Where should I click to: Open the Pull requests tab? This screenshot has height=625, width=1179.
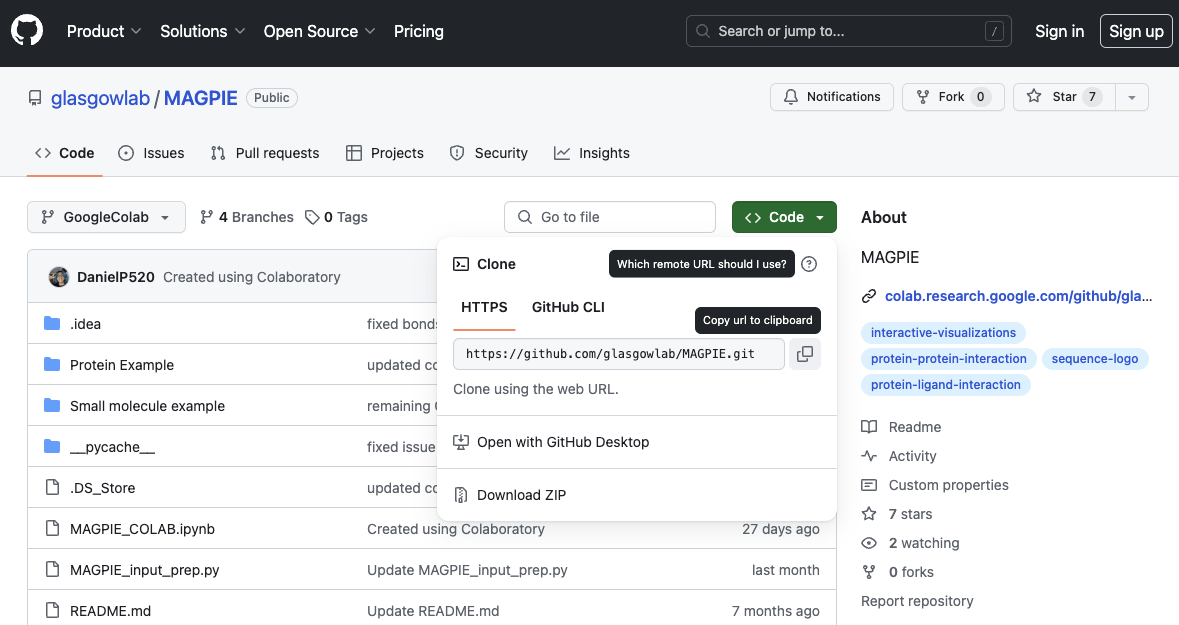click(x=265, y=153)
